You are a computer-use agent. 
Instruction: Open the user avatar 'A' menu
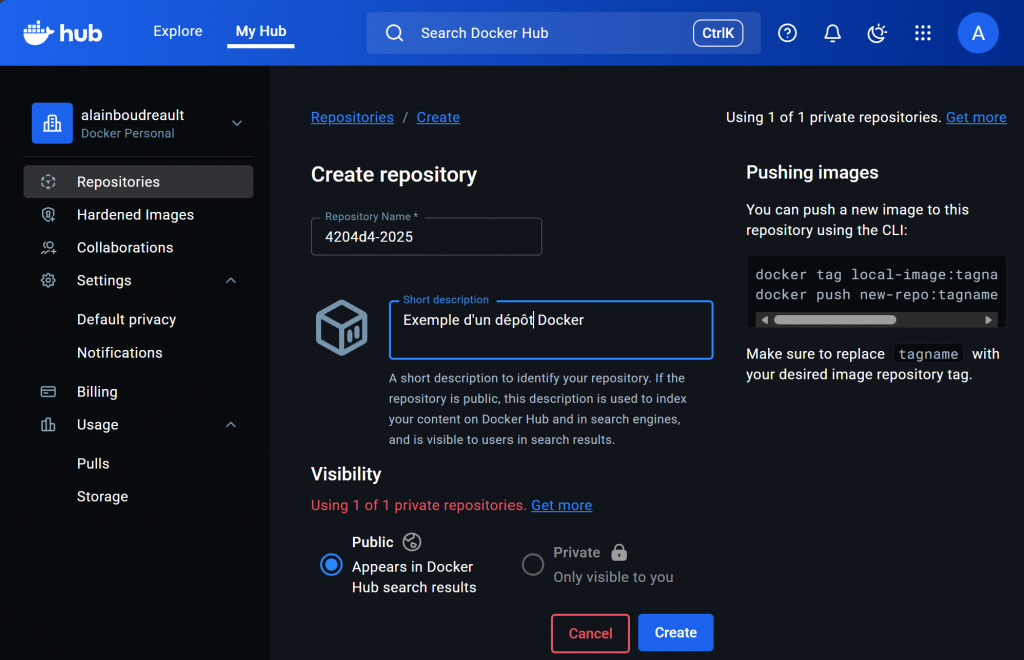click(978, 33)
